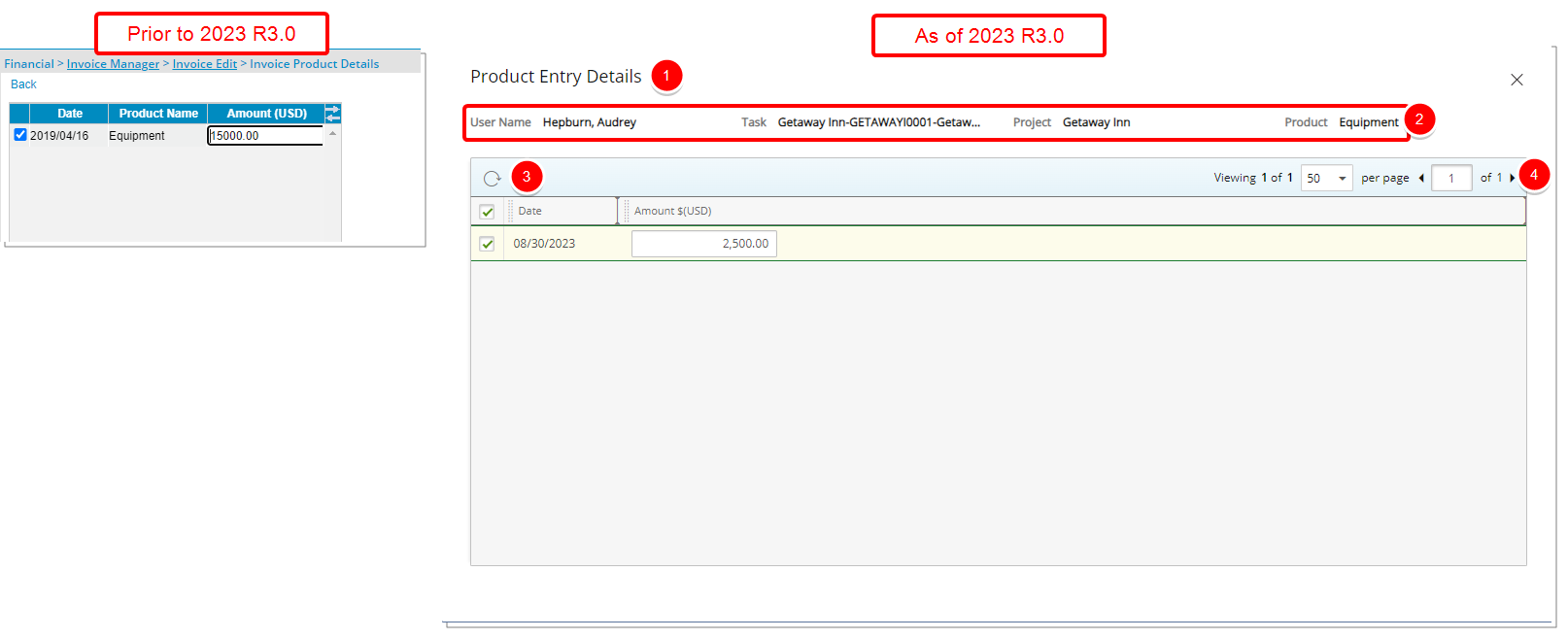Click the Back link

click(23, 84)
